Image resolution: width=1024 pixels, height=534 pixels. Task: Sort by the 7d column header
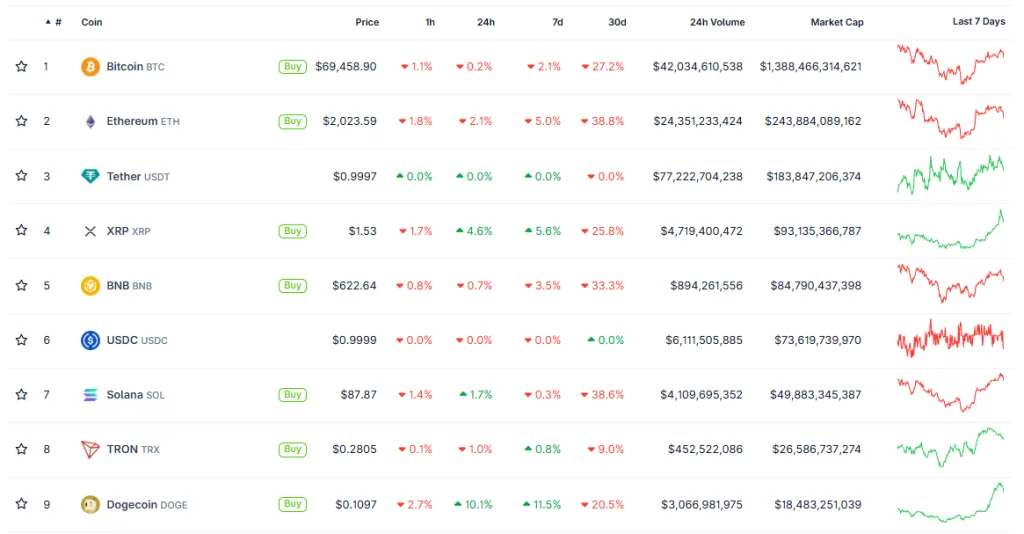[x=558, y=22]
